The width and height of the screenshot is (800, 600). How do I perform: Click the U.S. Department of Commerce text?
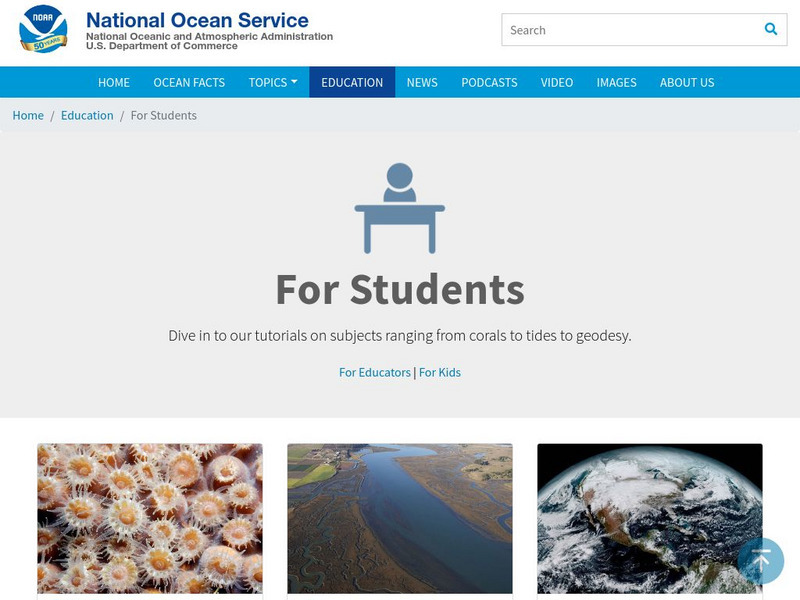[162, 46]
